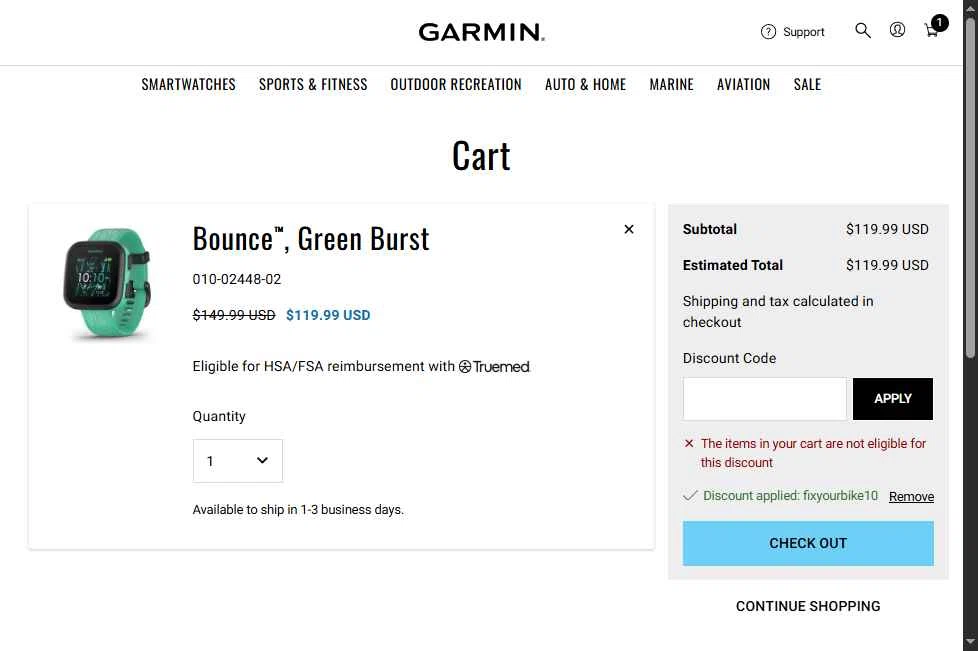
Task: Click the 'Discount applied: fixyourbike10' text
Action: (790, 496)
